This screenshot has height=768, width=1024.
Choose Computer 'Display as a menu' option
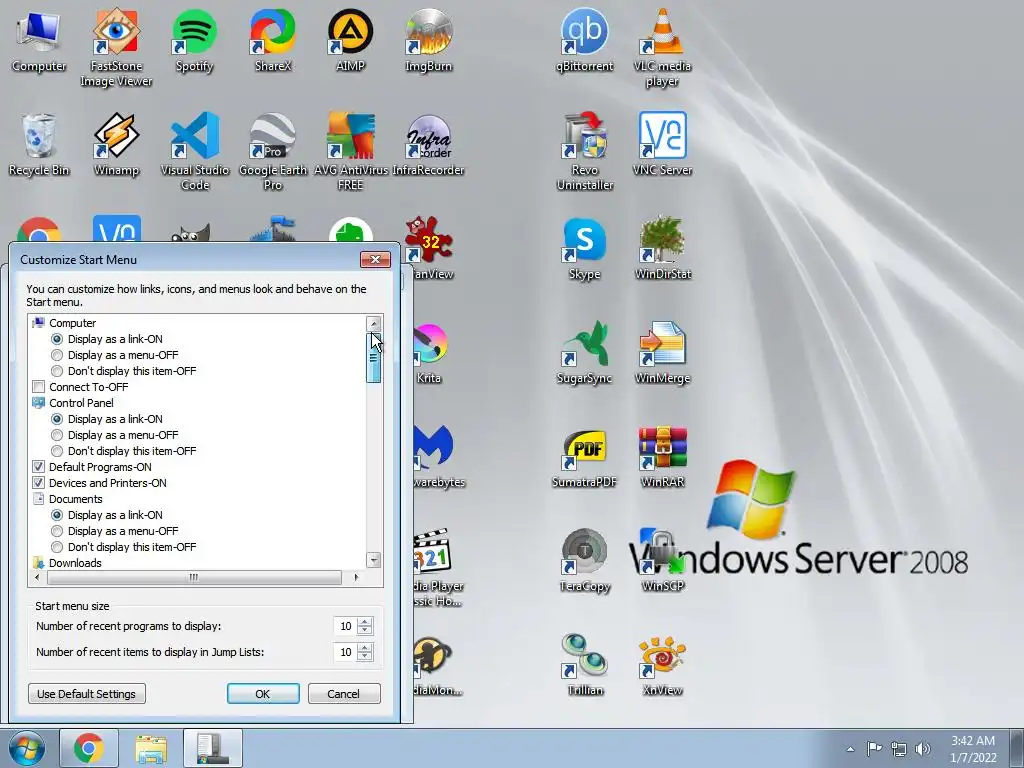(57, 355)
